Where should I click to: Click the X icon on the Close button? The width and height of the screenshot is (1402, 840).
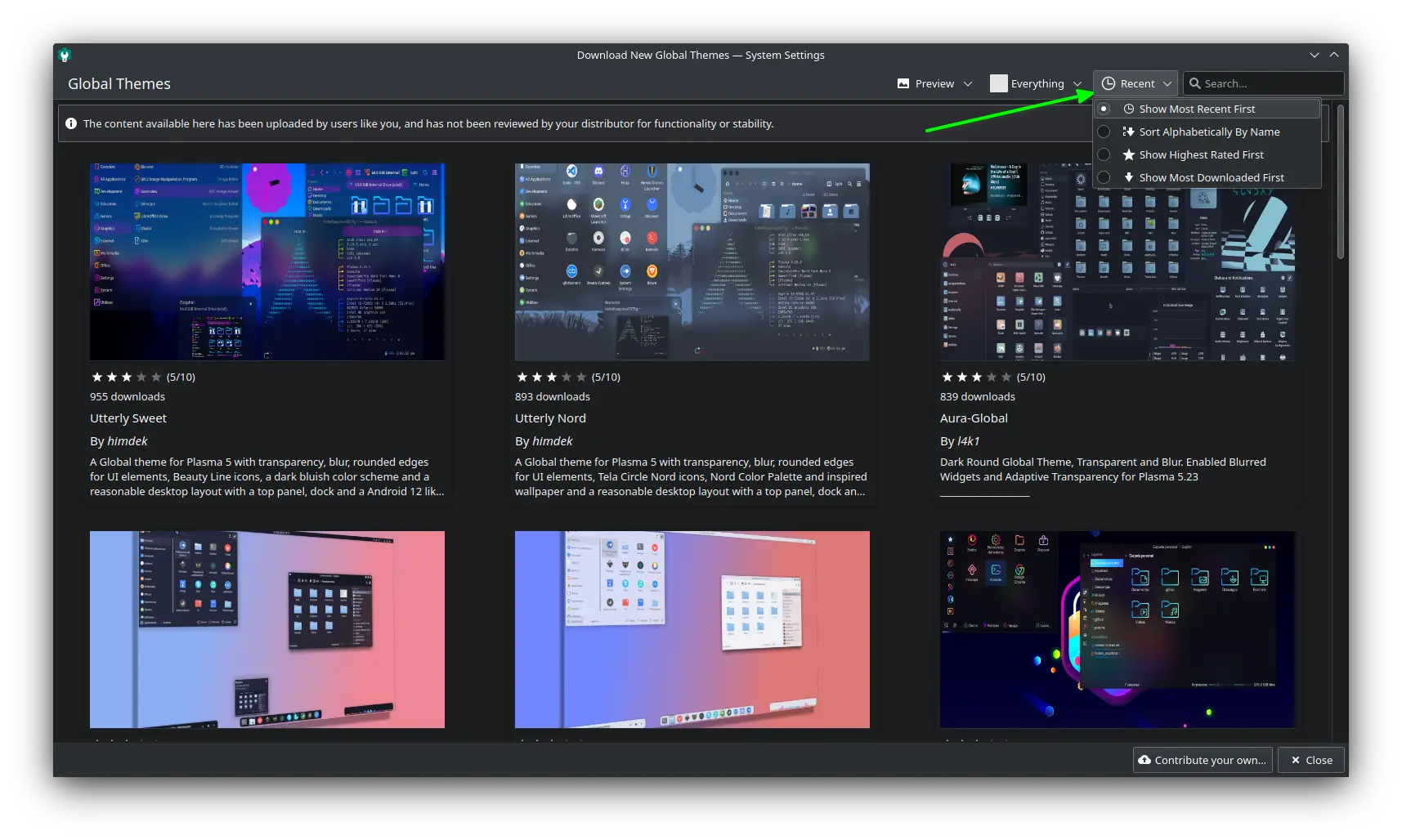tap(1296, 760)
